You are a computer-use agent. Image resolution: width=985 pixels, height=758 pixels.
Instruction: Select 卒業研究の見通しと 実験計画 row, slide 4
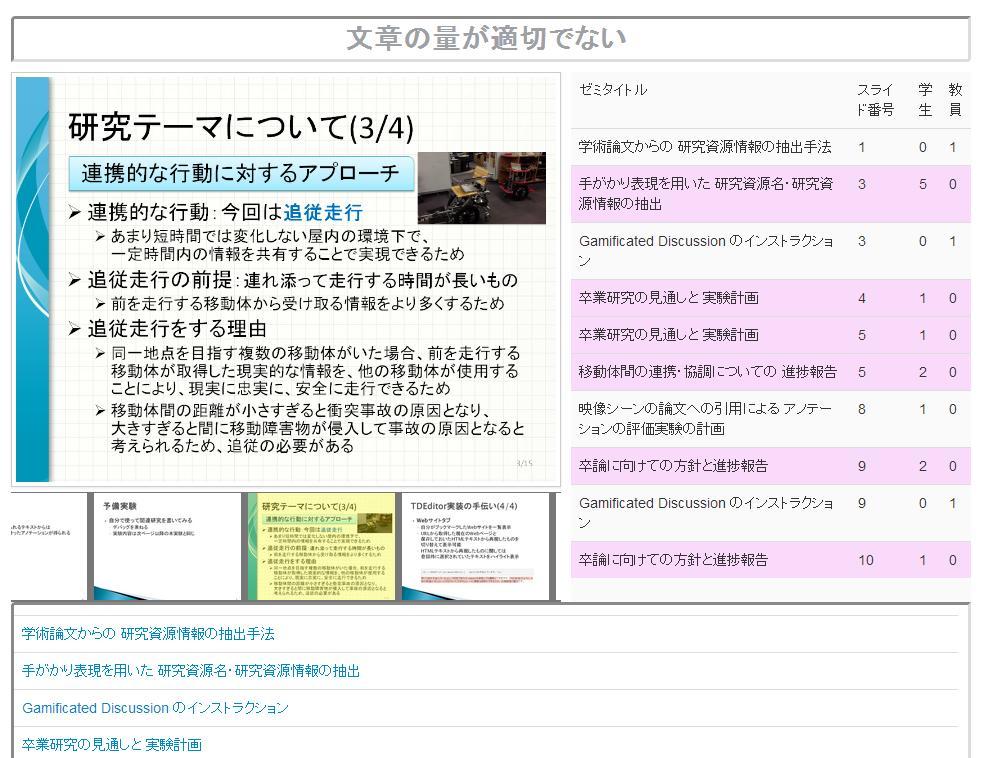coord(771,298)
